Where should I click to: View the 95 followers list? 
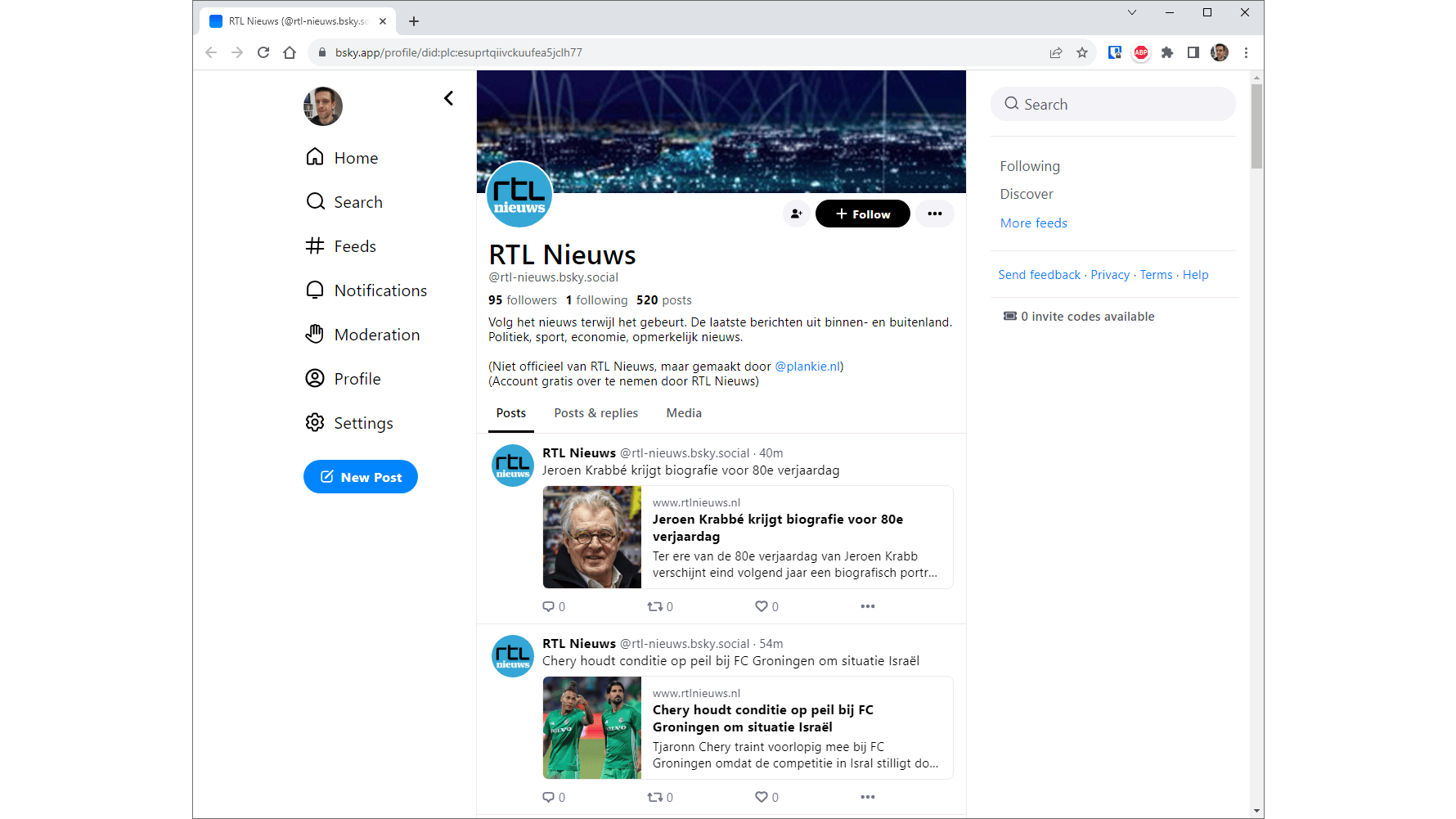523,300
